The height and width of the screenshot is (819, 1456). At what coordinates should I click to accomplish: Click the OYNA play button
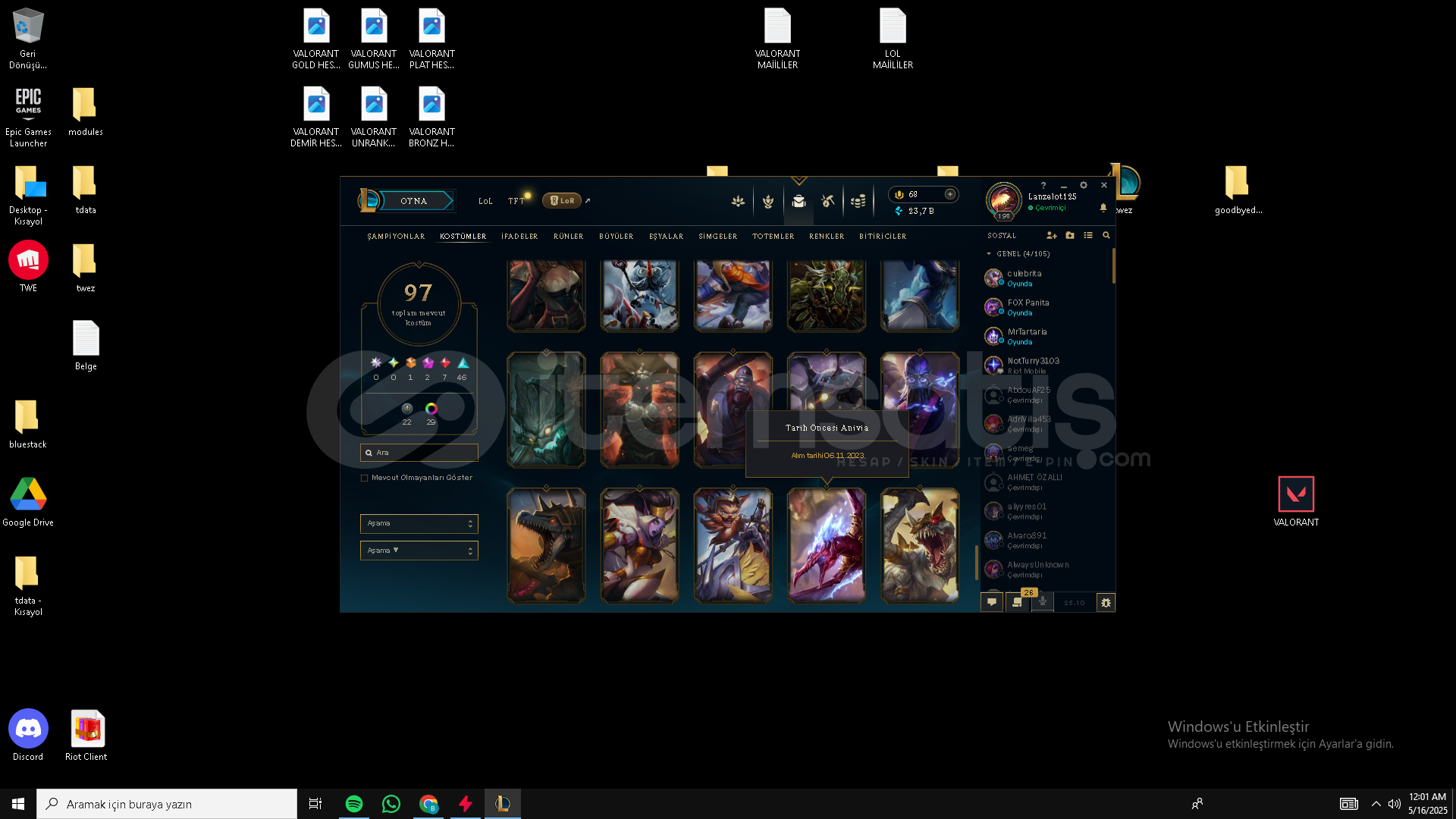pyautogui.click(x=415, y=201)
